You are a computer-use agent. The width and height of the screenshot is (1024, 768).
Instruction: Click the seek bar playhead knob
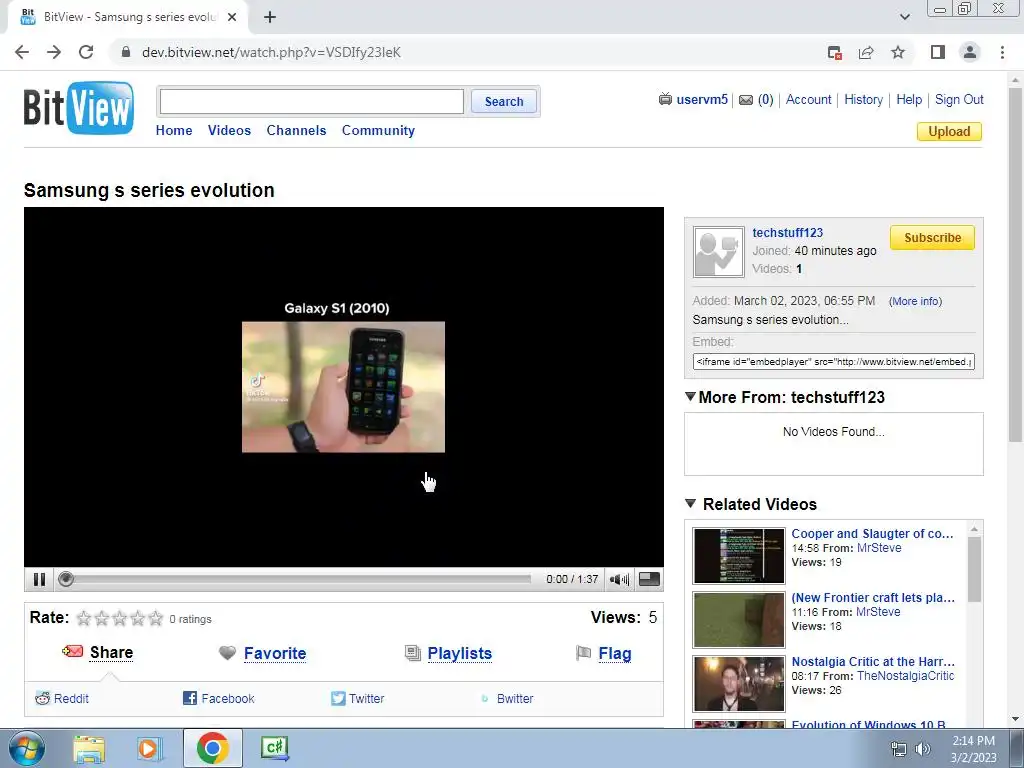pos(65,579)
